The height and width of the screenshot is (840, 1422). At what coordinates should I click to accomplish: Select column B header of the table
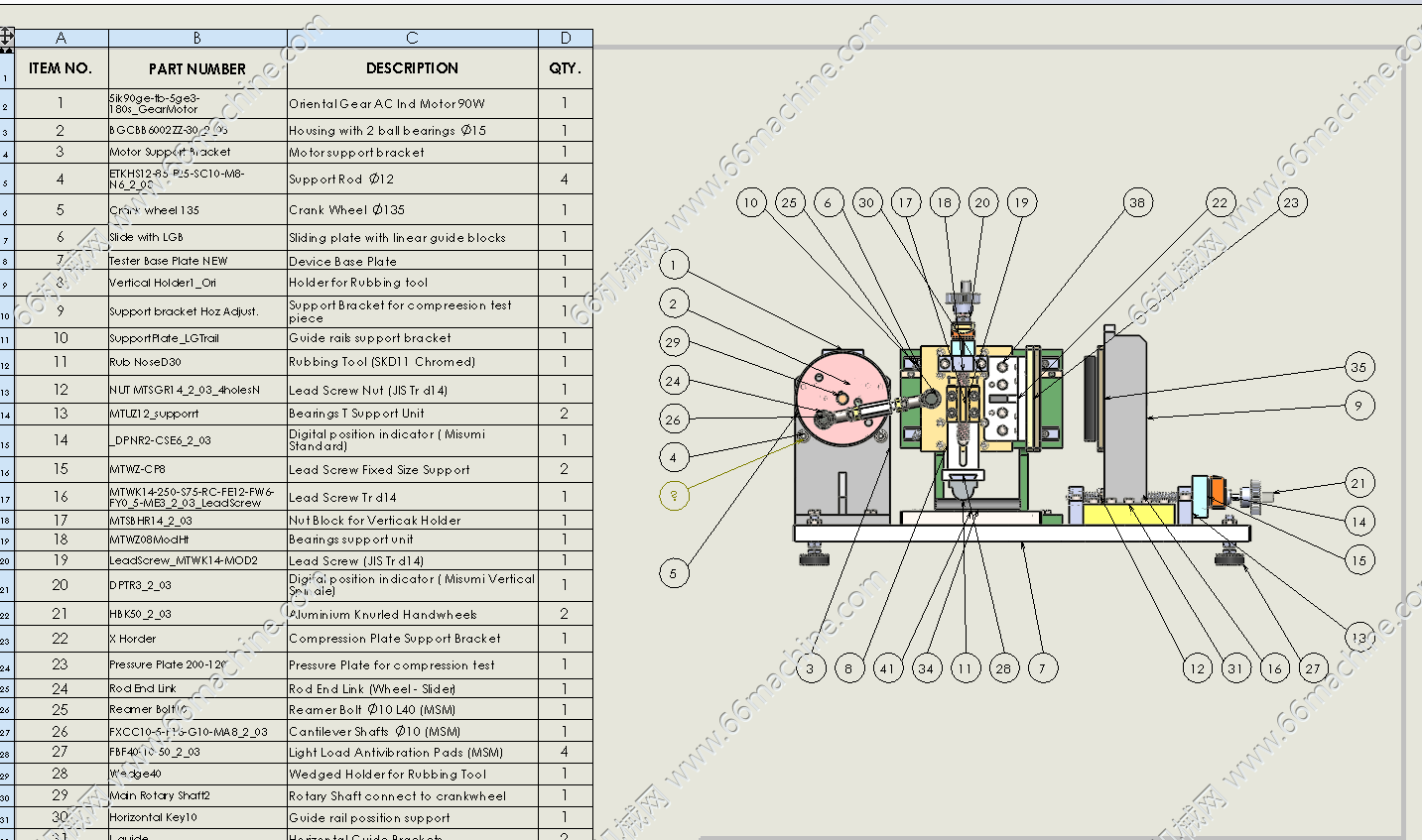coord(197,38)
